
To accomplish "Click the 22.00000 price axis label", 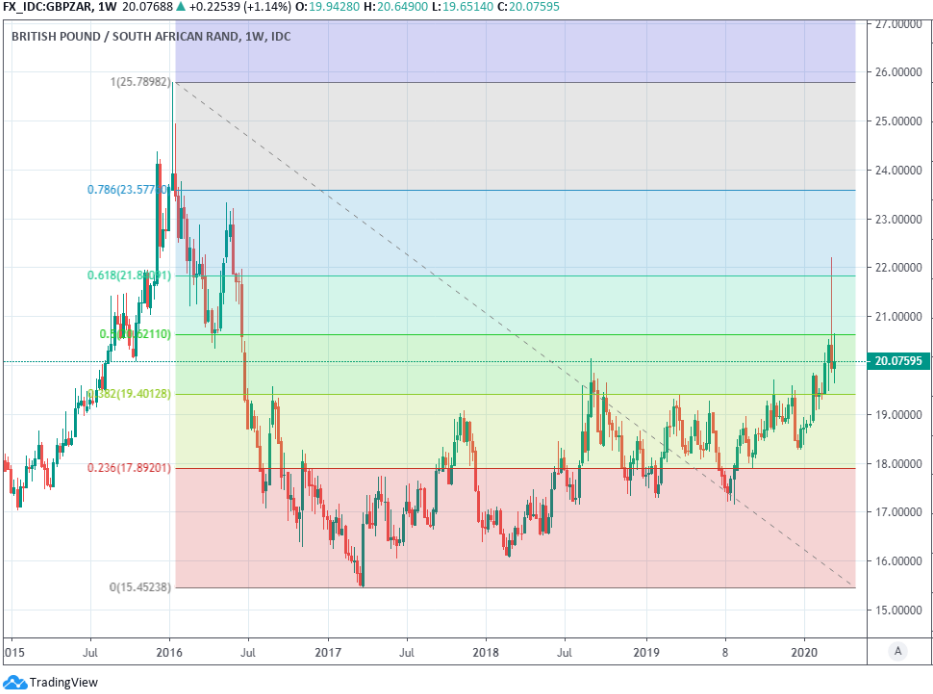I will pyautogui.click(x=894, y=268).
